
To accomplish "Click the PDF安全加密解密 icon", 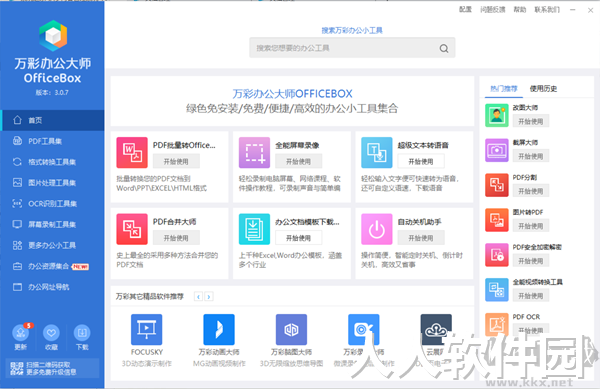I will [497, 255].
